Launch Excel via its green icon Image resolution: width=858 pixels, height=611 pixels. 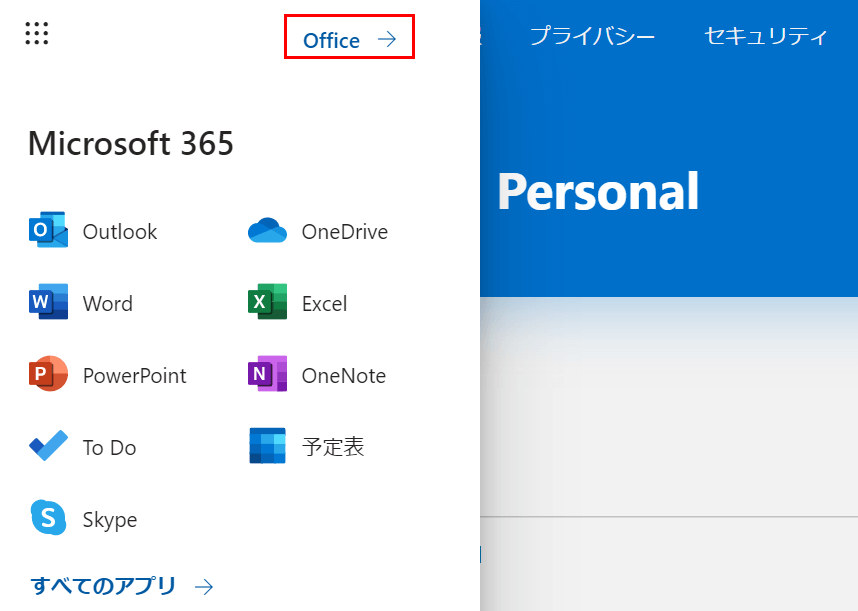[x=267, y=301]
